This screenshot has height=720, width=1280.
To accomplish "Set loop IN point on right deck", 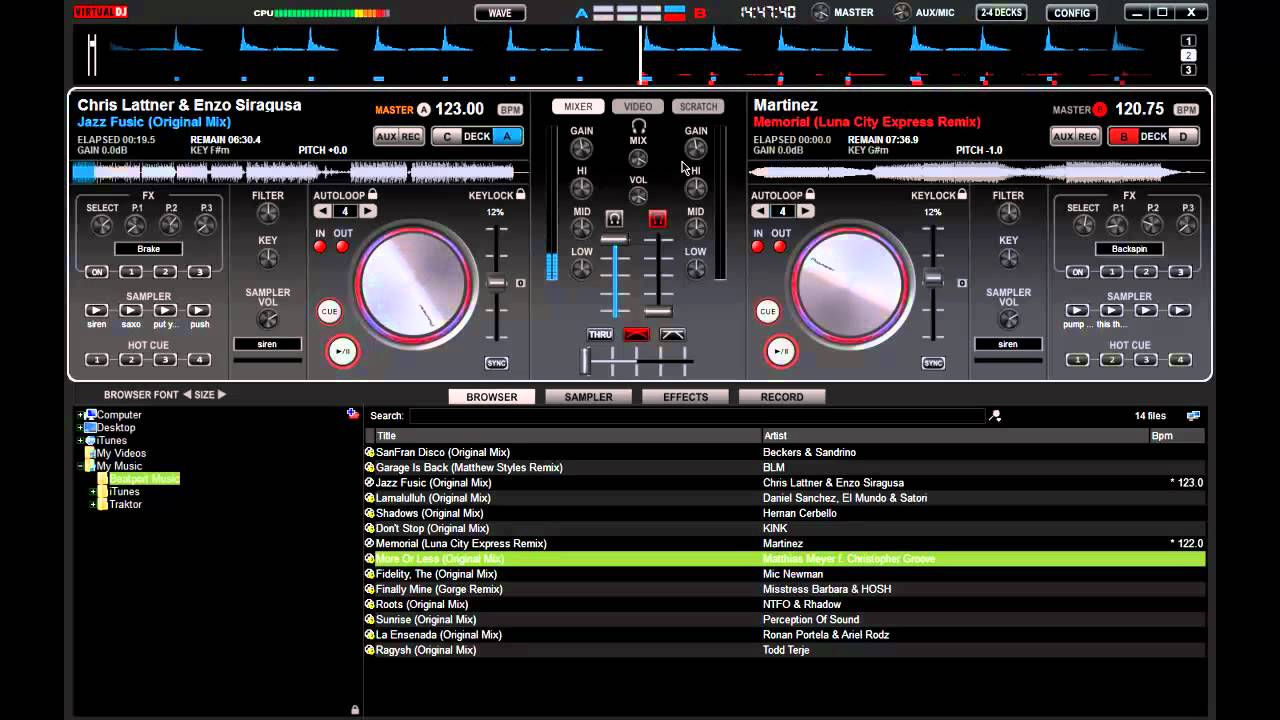I will pos(758,247).
